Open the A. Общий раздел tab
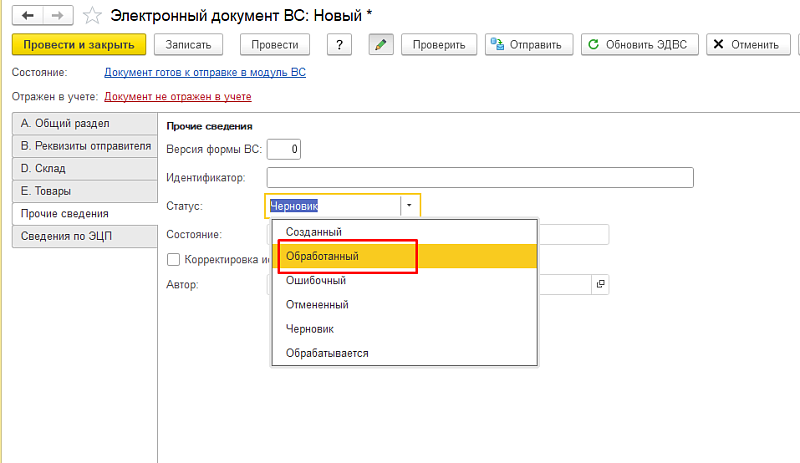The width and height of the screenshot is (800, 463). 79,124
